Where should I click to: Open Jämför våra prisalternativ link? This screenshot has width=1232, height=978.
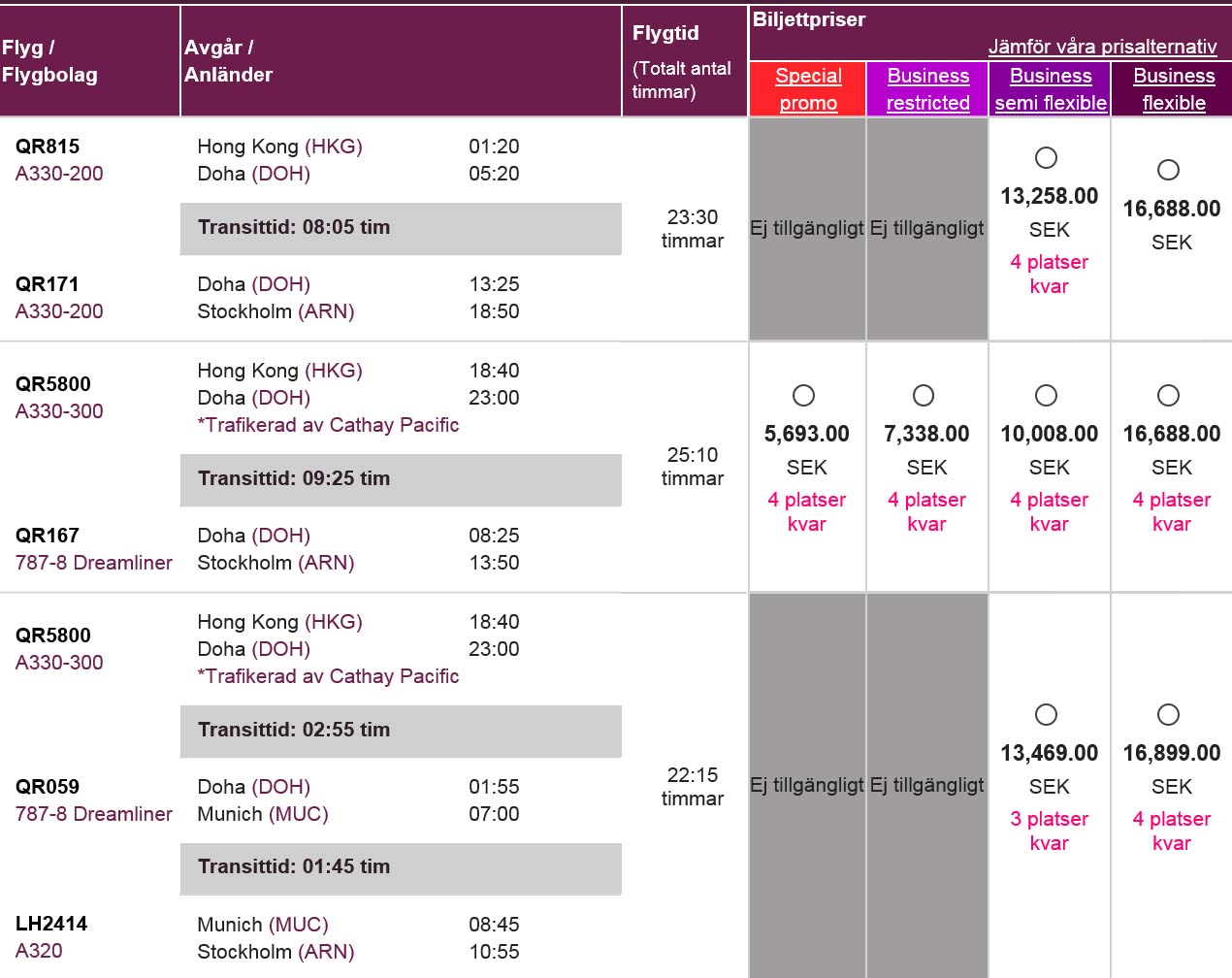(x=1102, y=47)
